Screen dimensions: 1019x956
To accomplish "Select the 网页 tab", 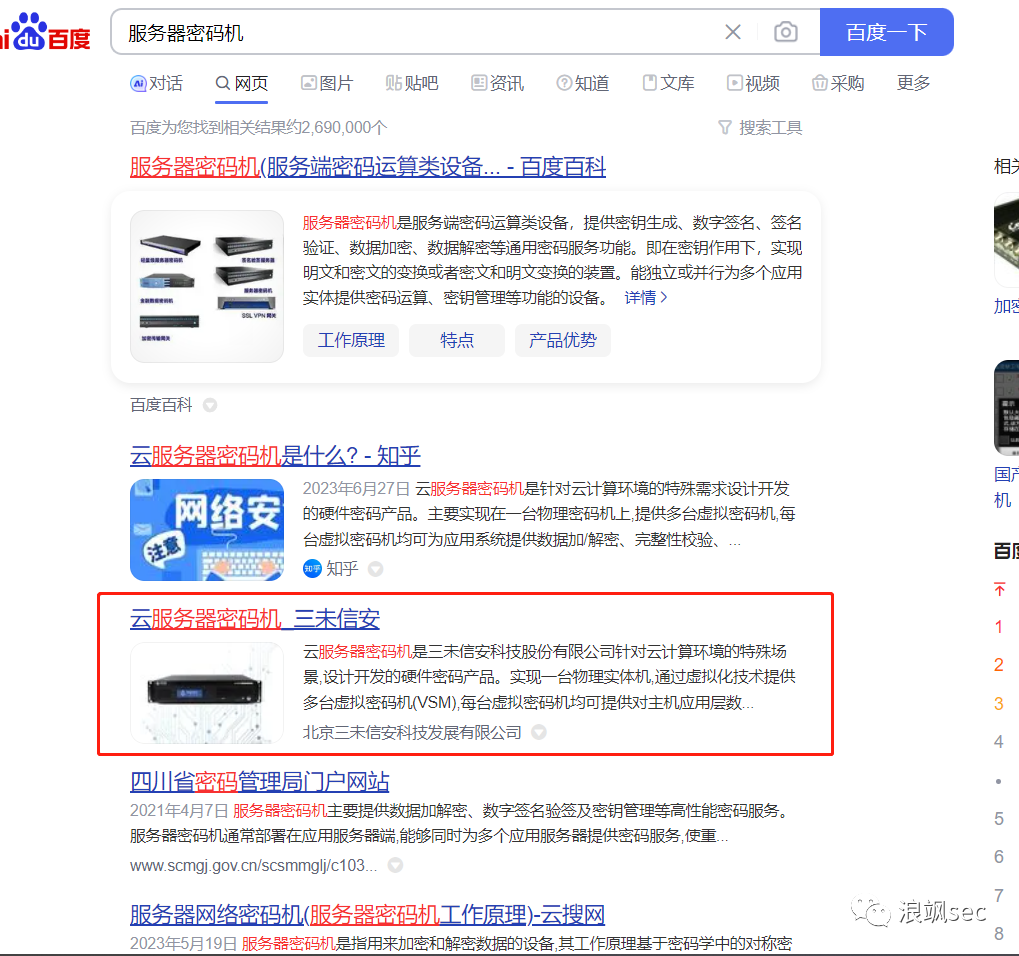I will tap(242, 83).
